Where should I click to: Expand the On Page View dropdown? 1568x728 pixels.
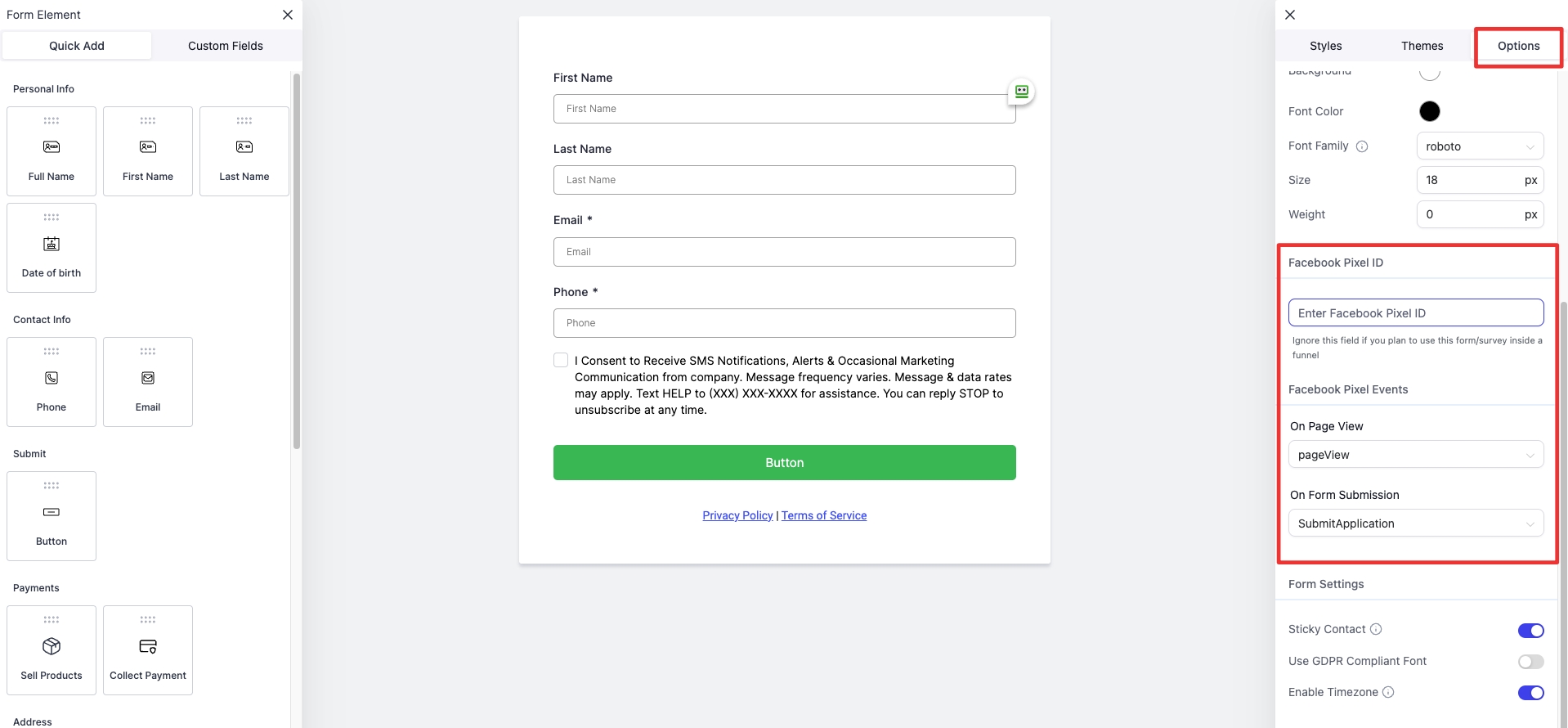(x=1415, y=455)
